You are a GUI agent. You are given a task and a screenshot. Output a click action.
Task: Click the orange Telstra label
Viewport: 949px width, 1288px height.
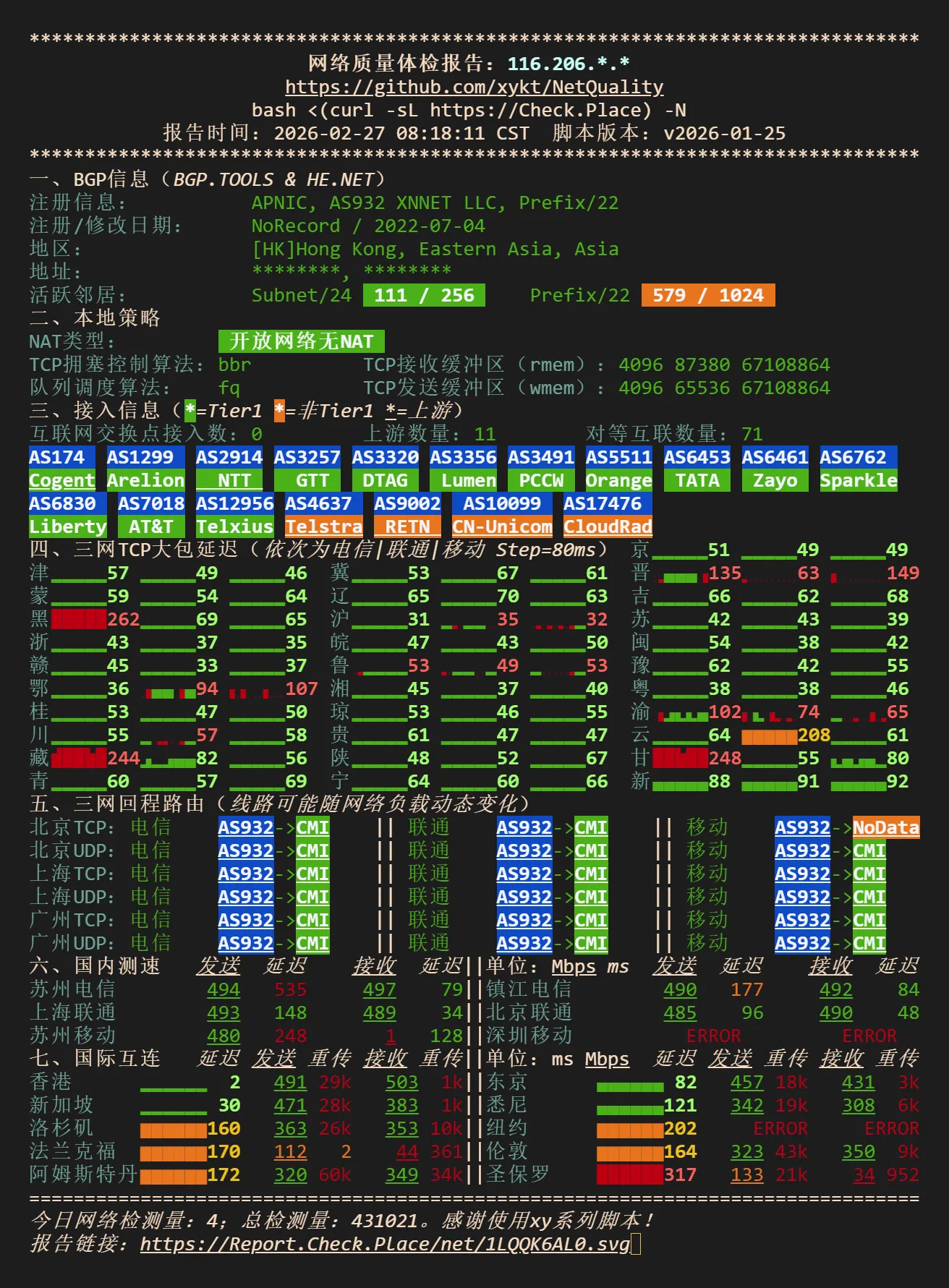323,527
